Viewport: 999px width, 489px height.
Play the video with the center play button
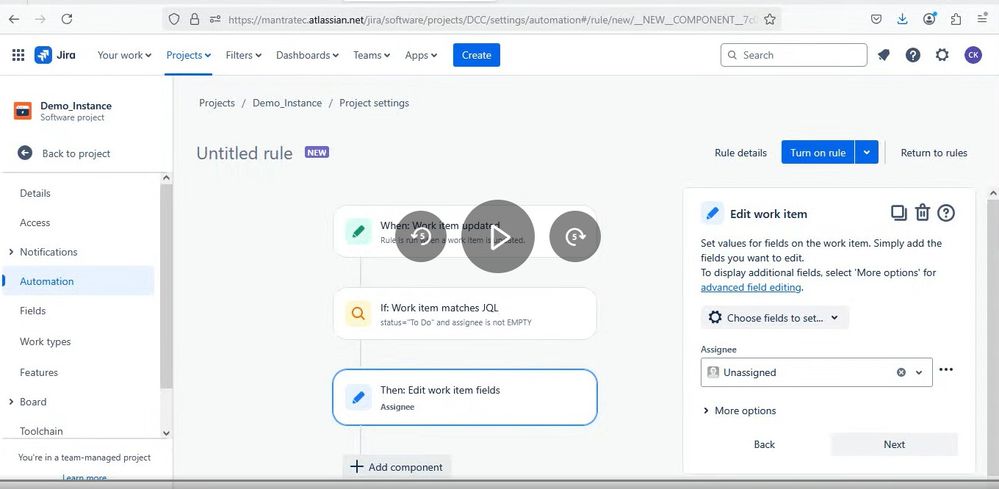(x=498, y=237)
